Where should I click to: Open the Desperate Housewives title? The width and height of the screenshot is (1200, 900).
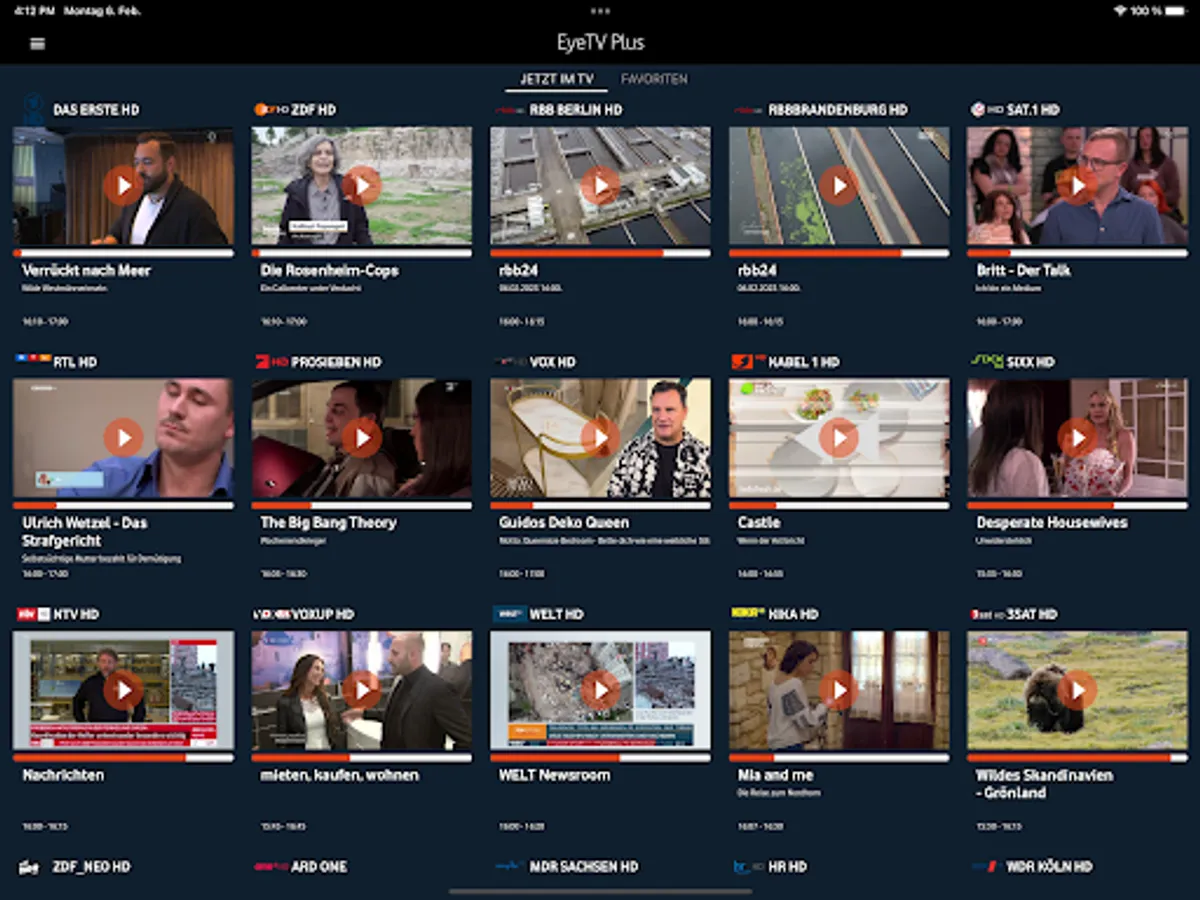(x=1051, y=523)
